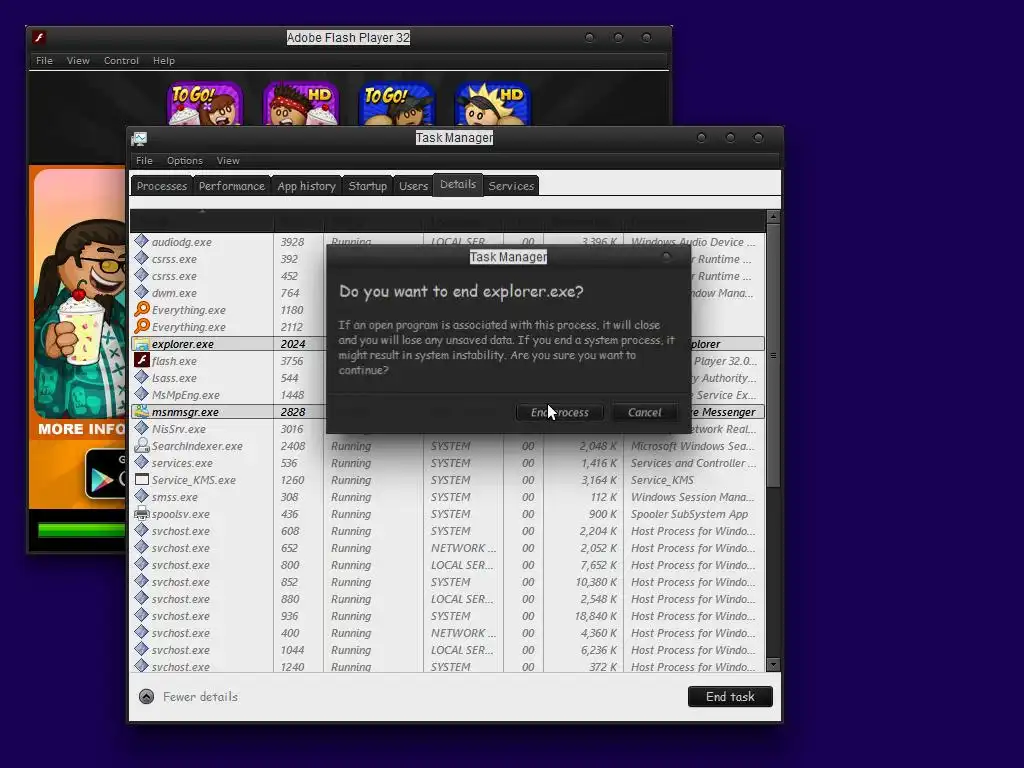Viewport: 1024px width, 768px height.
Task: Click Cancel in the confirmation dialog
Action: [x=645, y=412]
